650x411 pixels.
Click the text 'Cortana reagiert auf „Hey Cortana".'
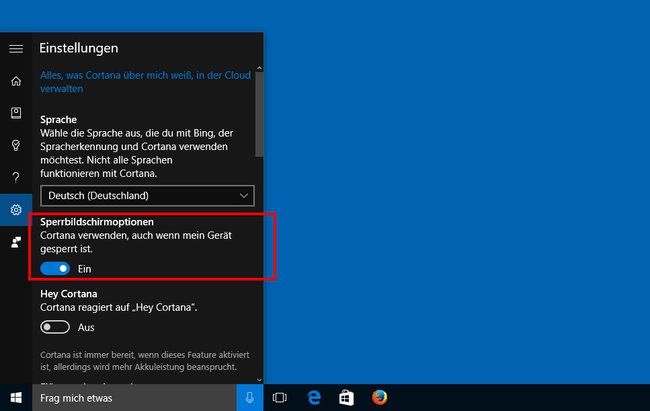[x=119, y=307]
